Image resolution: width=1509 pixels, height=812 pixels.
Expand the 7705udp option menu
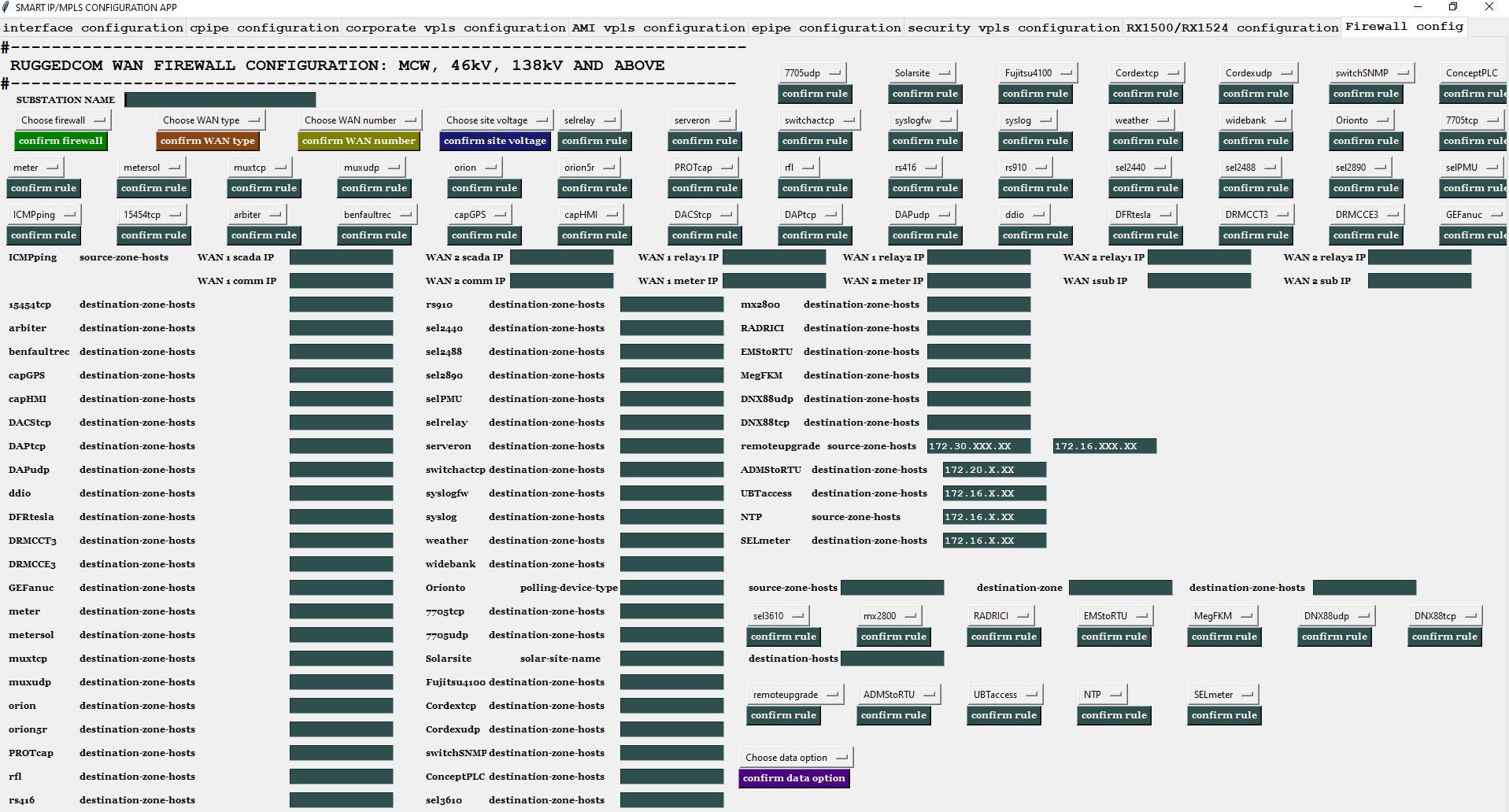pos(812,73)
